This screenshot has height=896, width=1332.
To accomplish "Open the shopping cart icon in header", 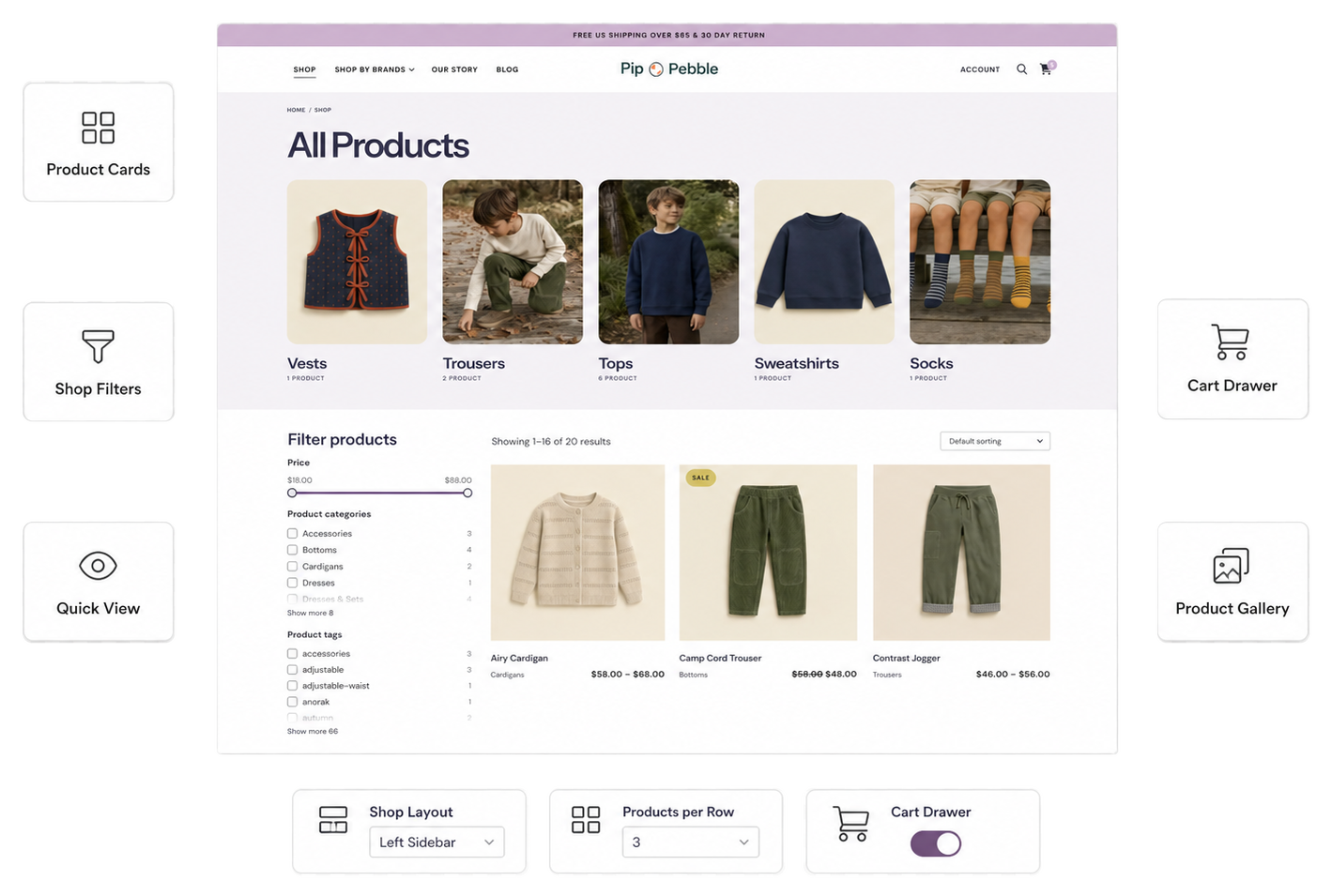I will tap(1046, 68).
